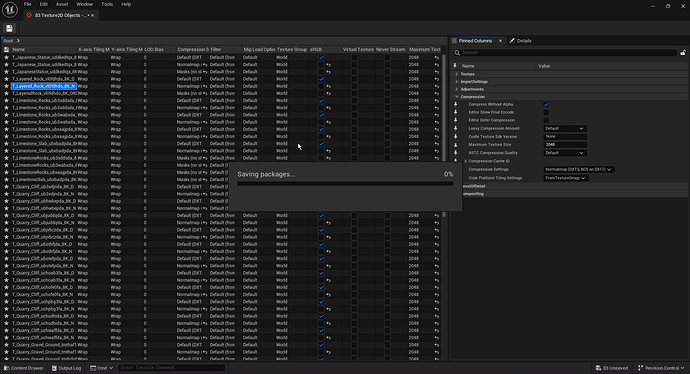
Task: Click the pencil icon of Details tab
Action: click(x=512, y=40)
